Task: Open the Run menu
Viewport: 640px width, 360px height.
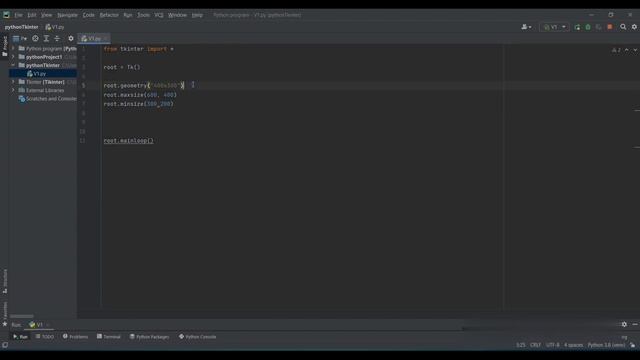Action: click(128, 15)
